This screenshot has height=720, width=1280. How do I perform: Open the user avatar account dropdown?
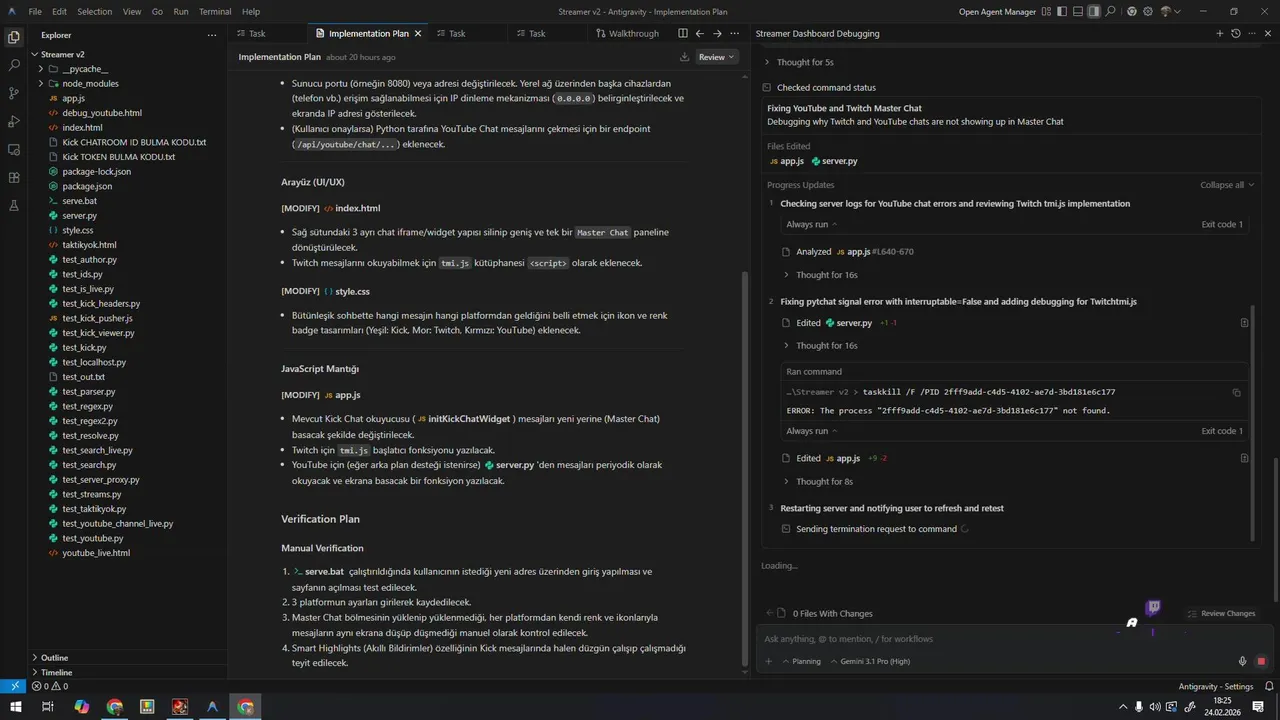tap(1170, 12)
